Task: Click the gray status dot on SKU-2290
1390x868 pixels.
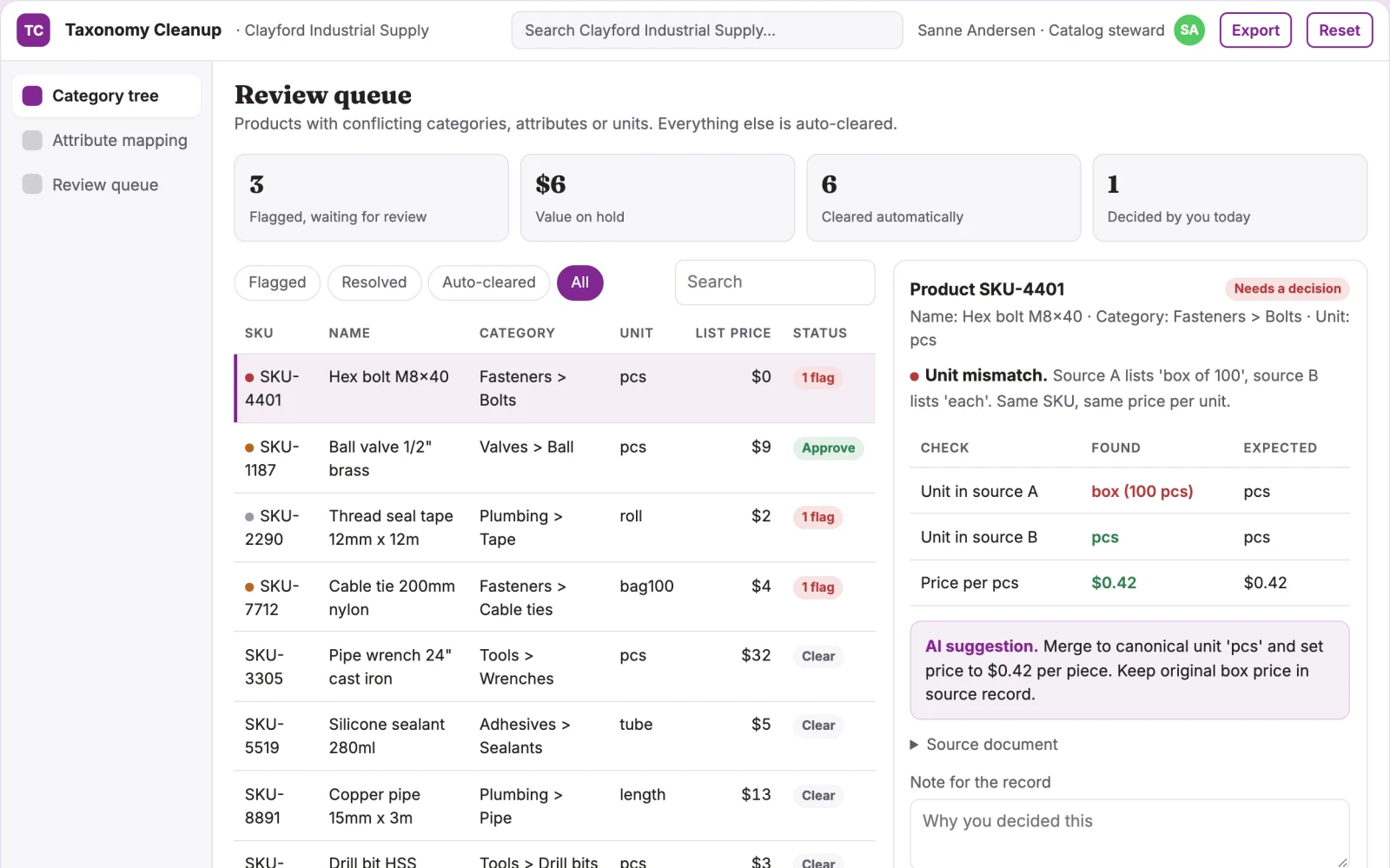Action: click(249, 517)
